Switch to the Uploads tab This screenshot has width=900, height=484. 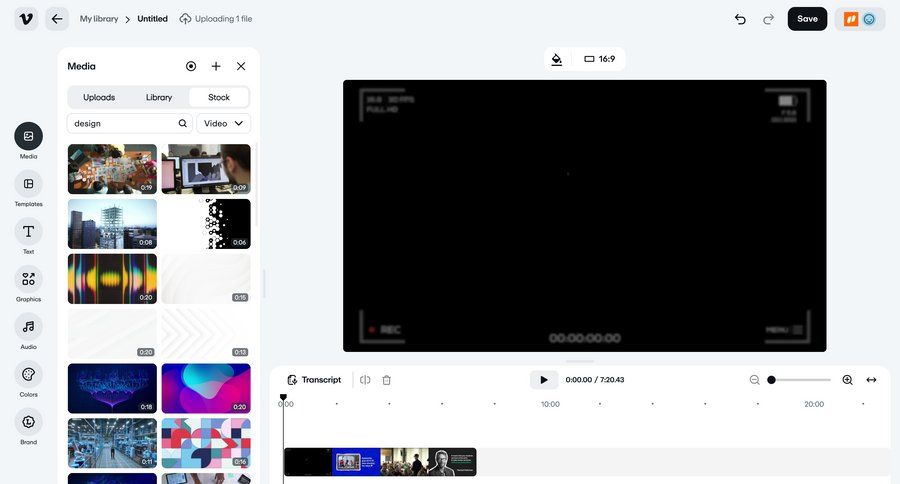pyautogui.click(x=99, y=98)
